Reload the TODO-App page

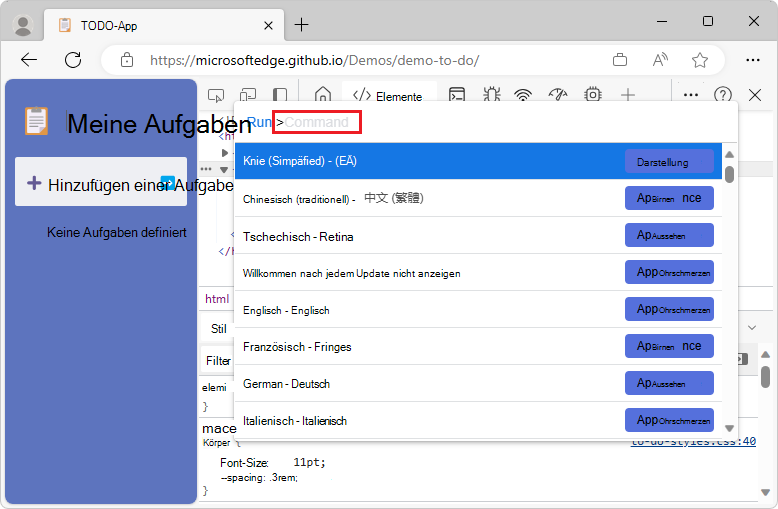coord(73,60)
